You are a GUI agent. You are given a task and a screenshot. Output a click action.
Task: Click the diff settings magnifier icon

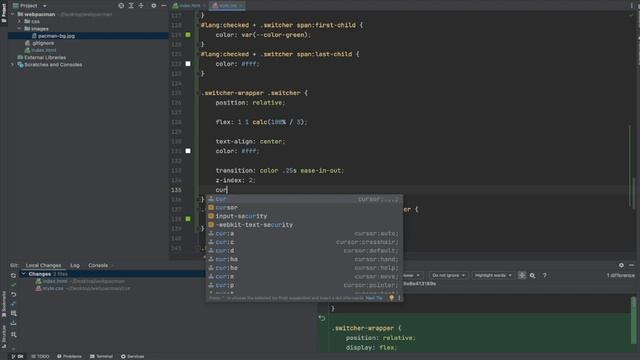(532, 276)
